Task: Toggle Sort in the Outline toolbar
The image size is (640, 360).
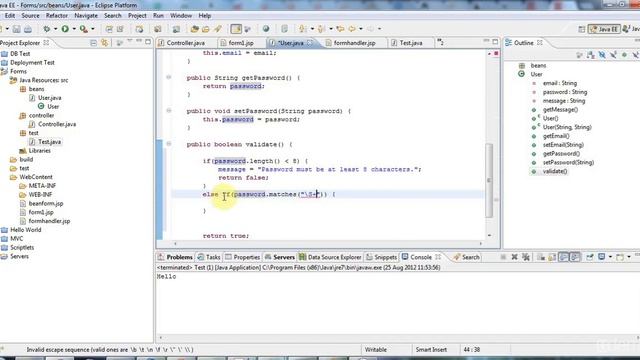Action: pos(591,55)
